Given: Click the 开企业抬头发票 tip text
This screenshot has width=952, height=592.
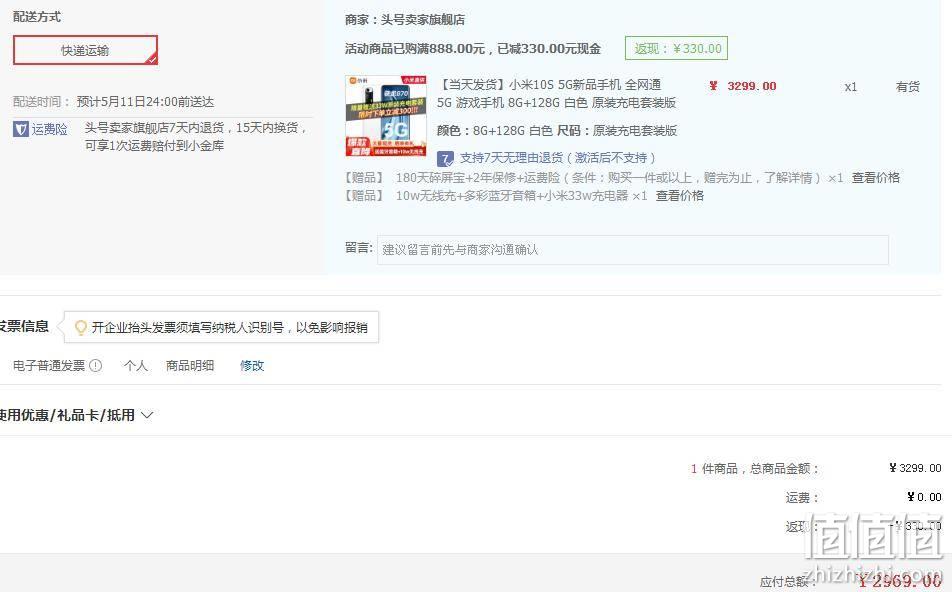Looking at the screenshot, I should click(x=230, y=328).
